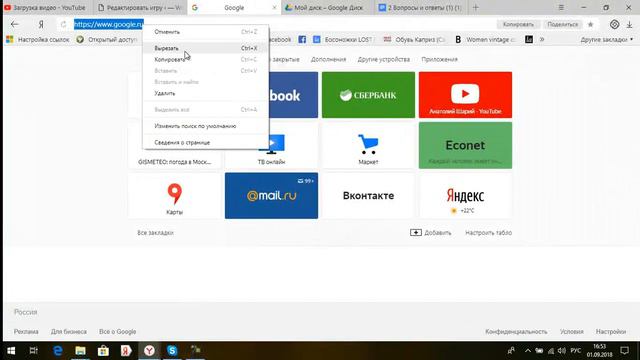Switch to the Мой диск Google Диск tab

pos(327,7)
